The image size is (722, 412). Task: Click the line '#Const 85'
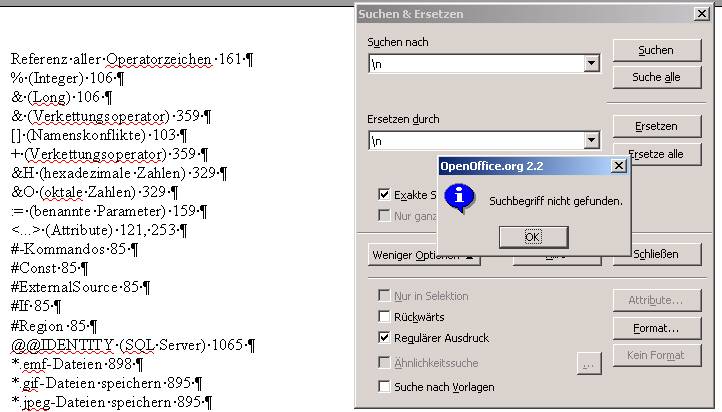point(49,268)
